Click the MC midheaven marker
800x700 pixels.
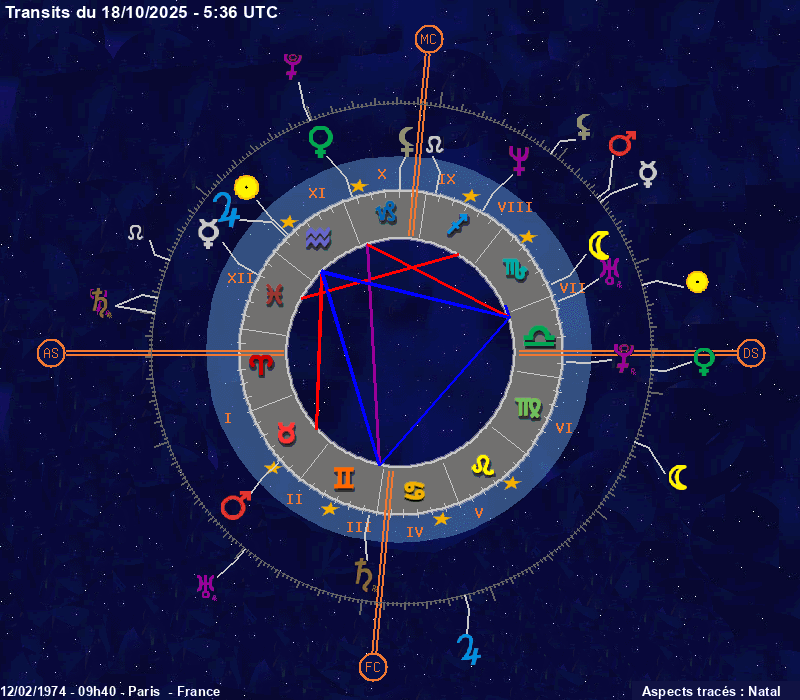pos(428,39)
